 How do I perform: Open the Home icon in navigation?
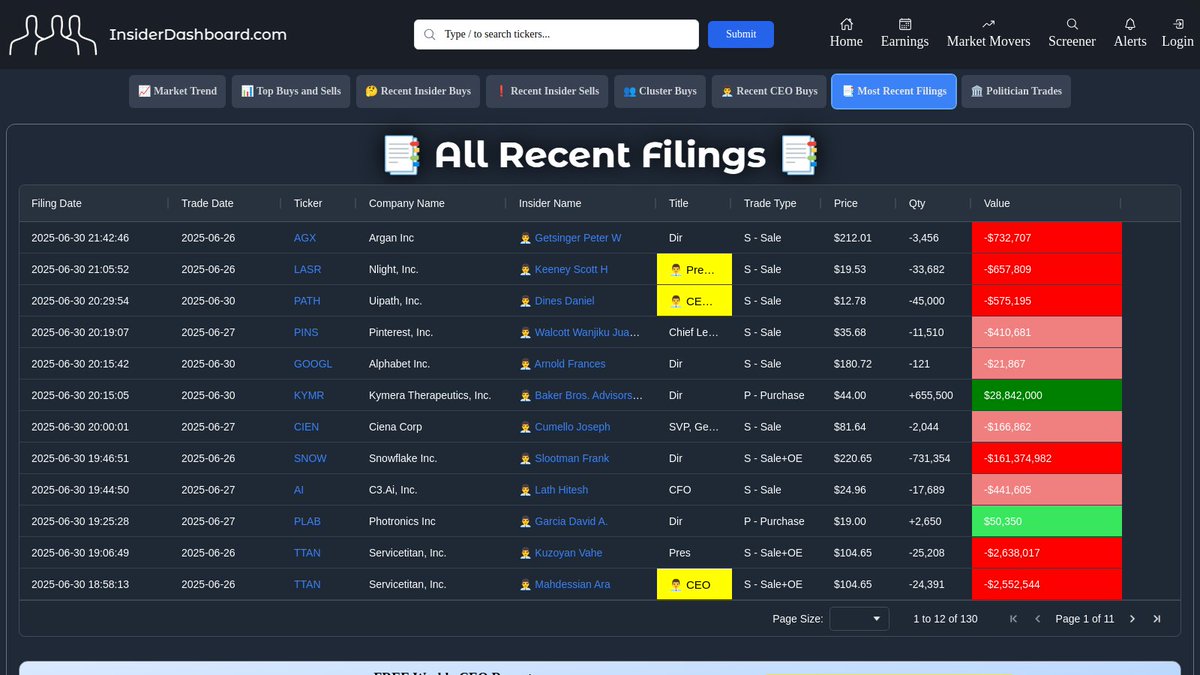[846, 24]
